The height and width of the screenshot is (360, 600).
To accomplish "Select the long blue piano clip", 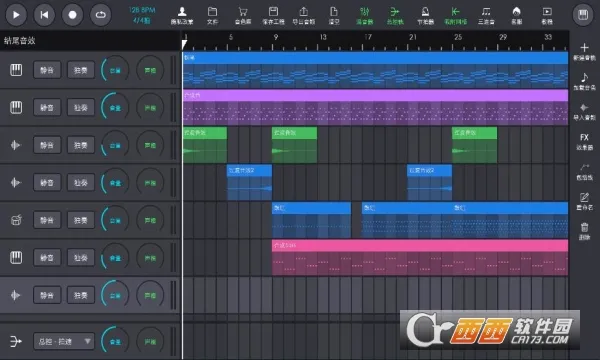I will tap(375, 70).
